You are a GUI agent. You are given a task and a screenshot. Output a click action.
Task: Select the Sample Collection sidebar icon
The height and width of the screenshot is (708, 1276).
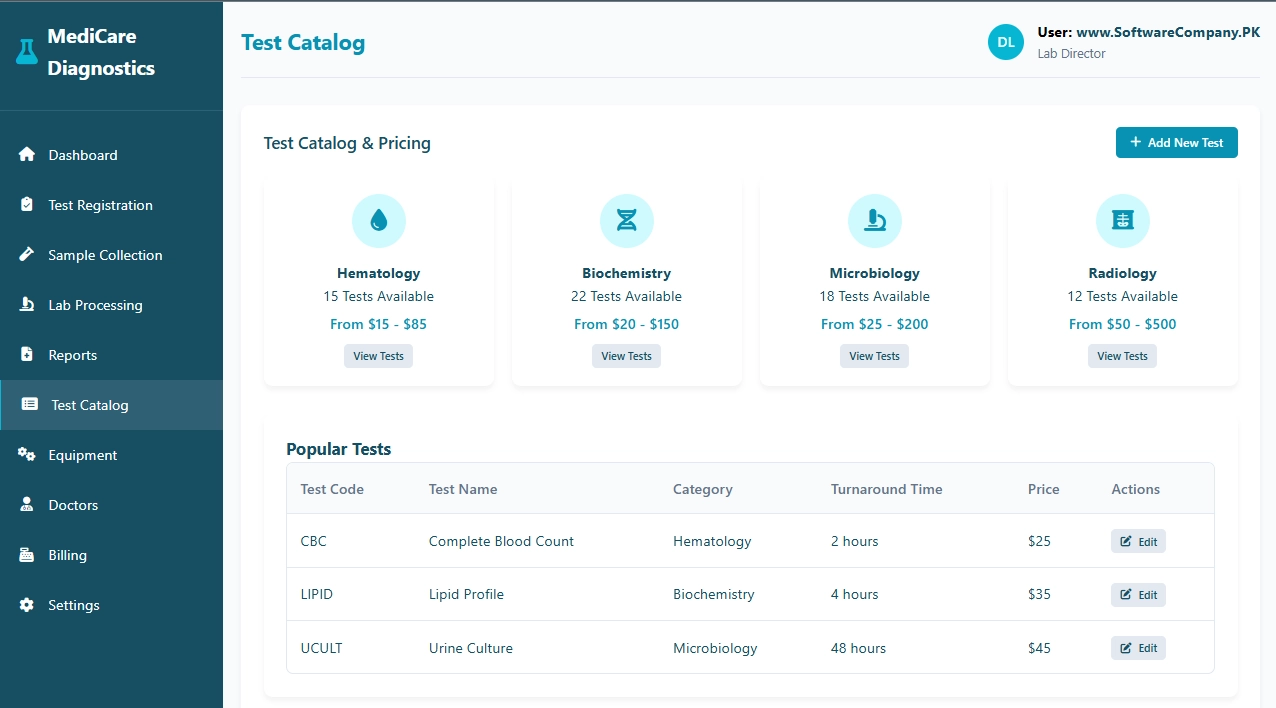pyautogui.click(x=28, y=255)
